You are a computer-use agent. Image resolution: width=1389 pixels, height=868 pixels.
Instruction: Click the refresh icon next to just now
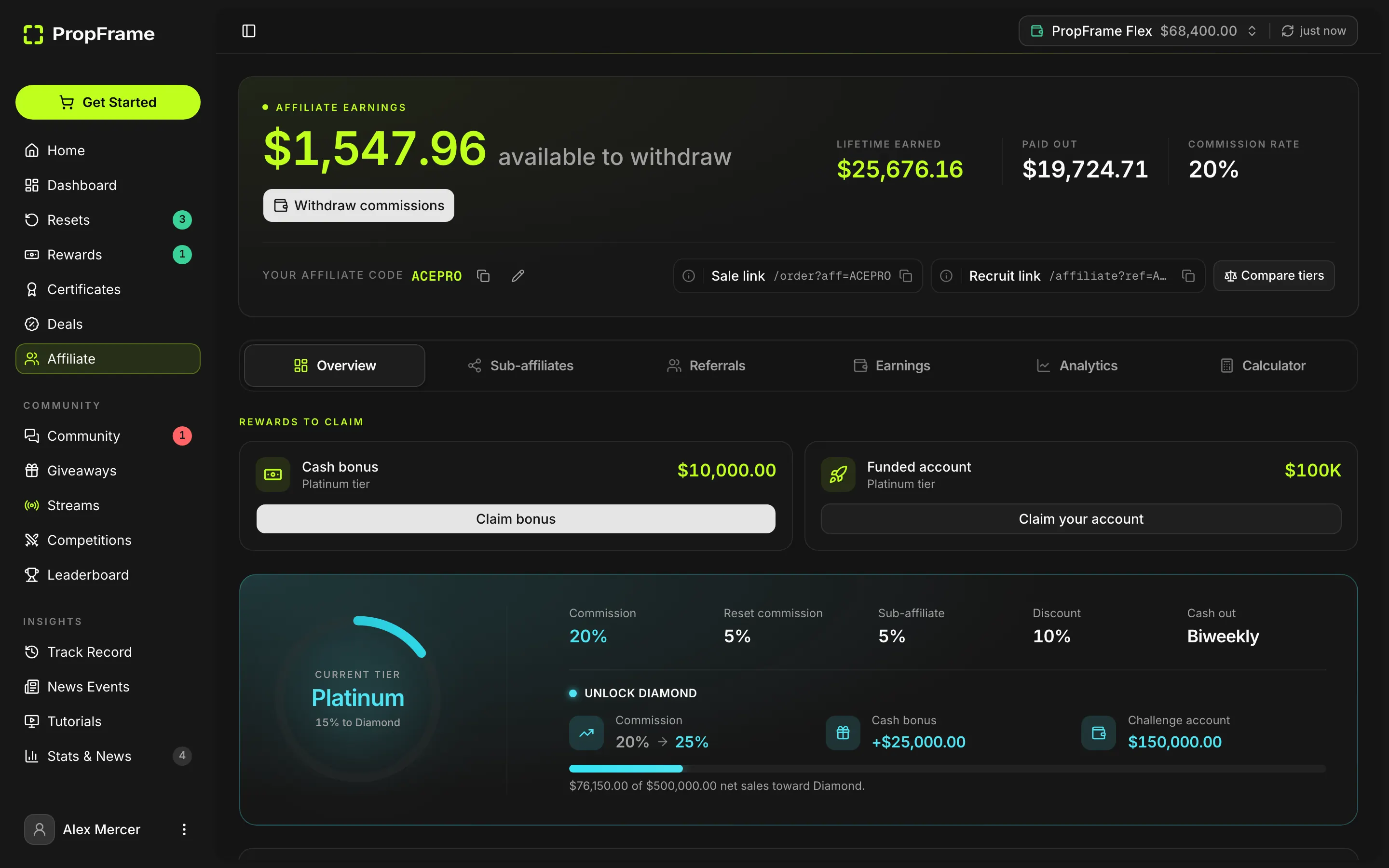[1287, 31]
